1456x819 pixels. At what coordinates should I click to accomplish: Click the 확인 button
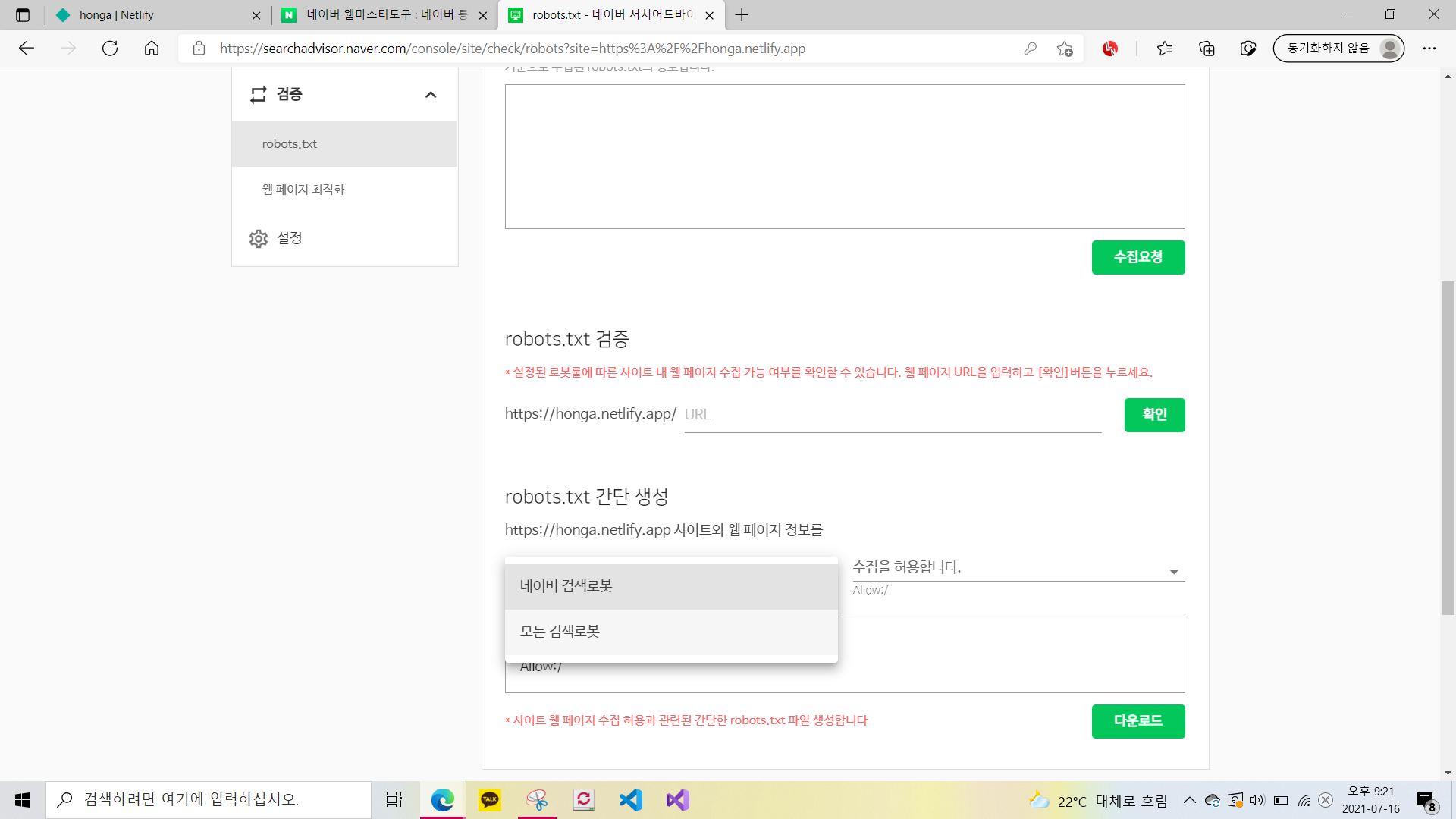click(x=1154, y=415)
